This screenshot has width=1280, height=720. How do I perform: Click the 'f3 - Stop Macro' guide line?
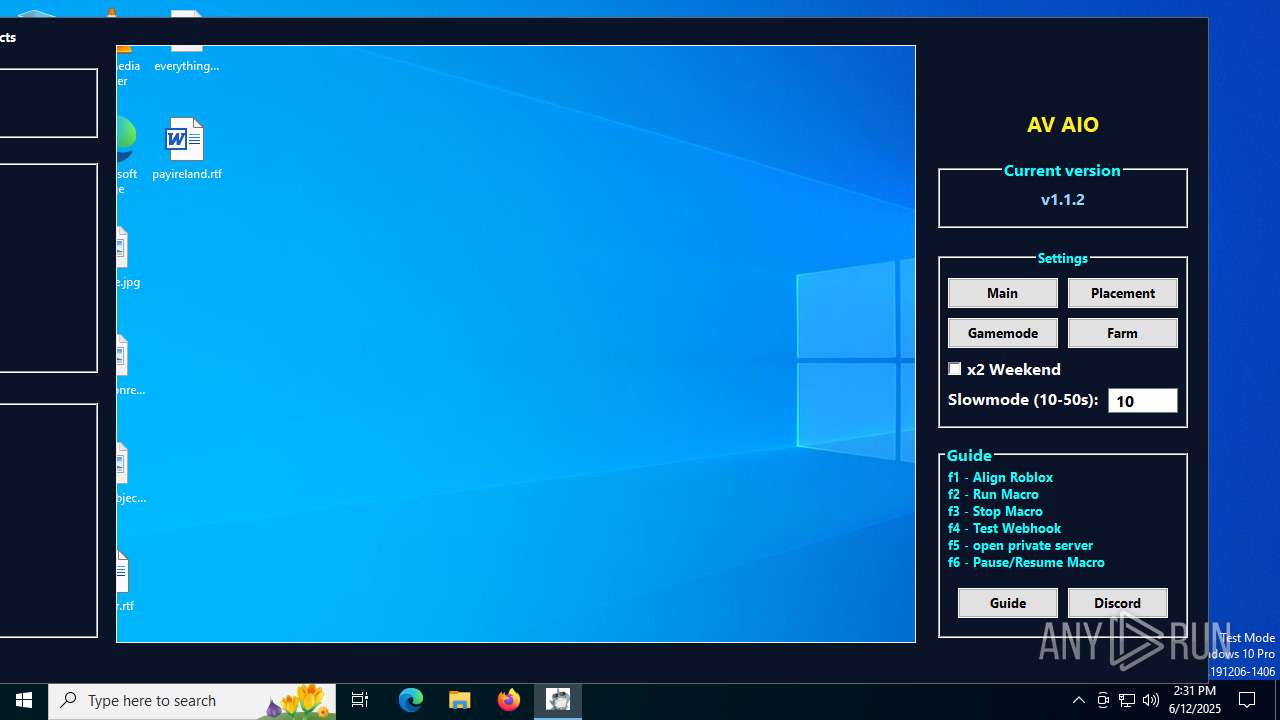point(995,511)
